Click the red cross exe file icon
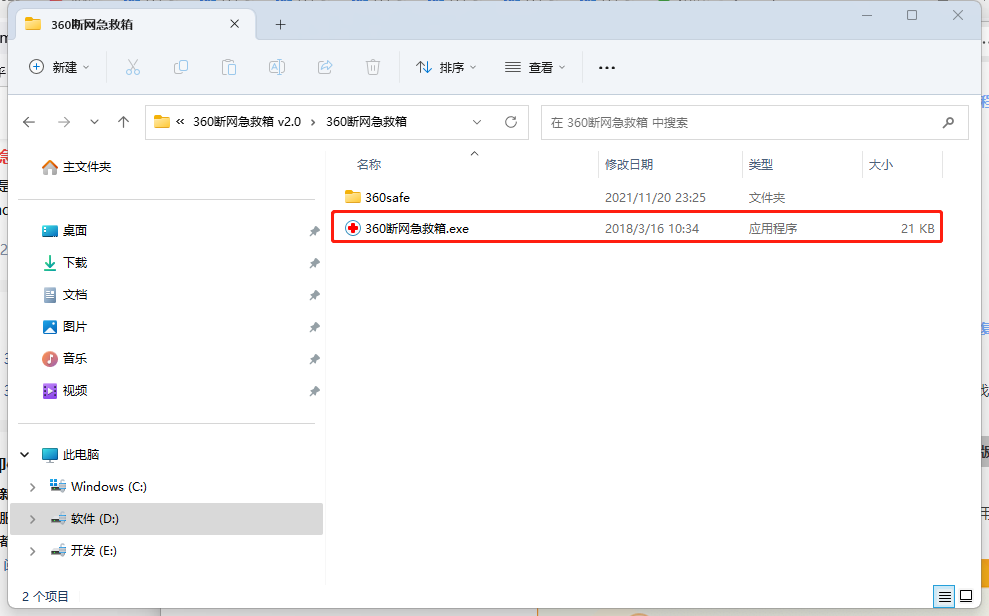 coord(353,228)
